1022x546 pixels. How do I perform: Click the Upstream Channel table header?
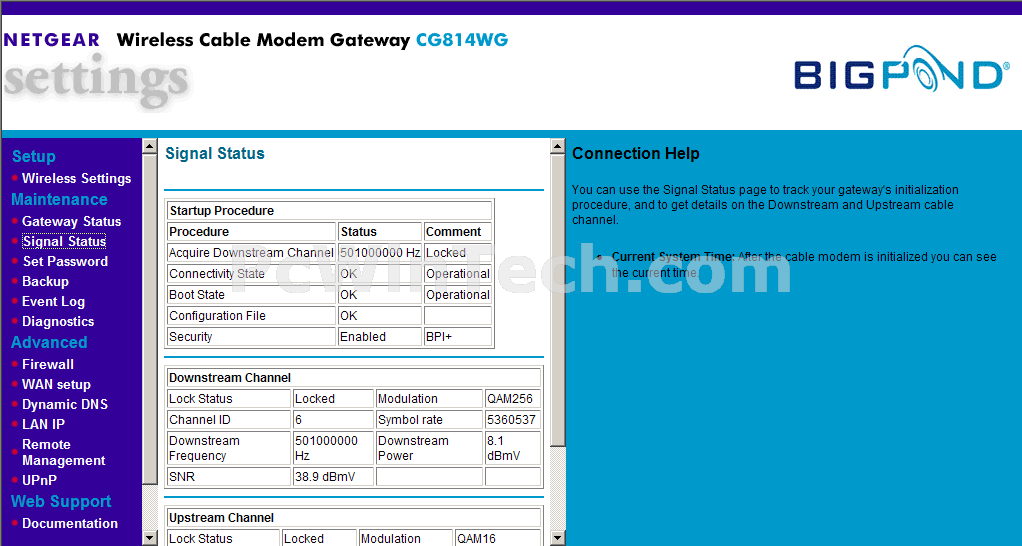(354, 518)
